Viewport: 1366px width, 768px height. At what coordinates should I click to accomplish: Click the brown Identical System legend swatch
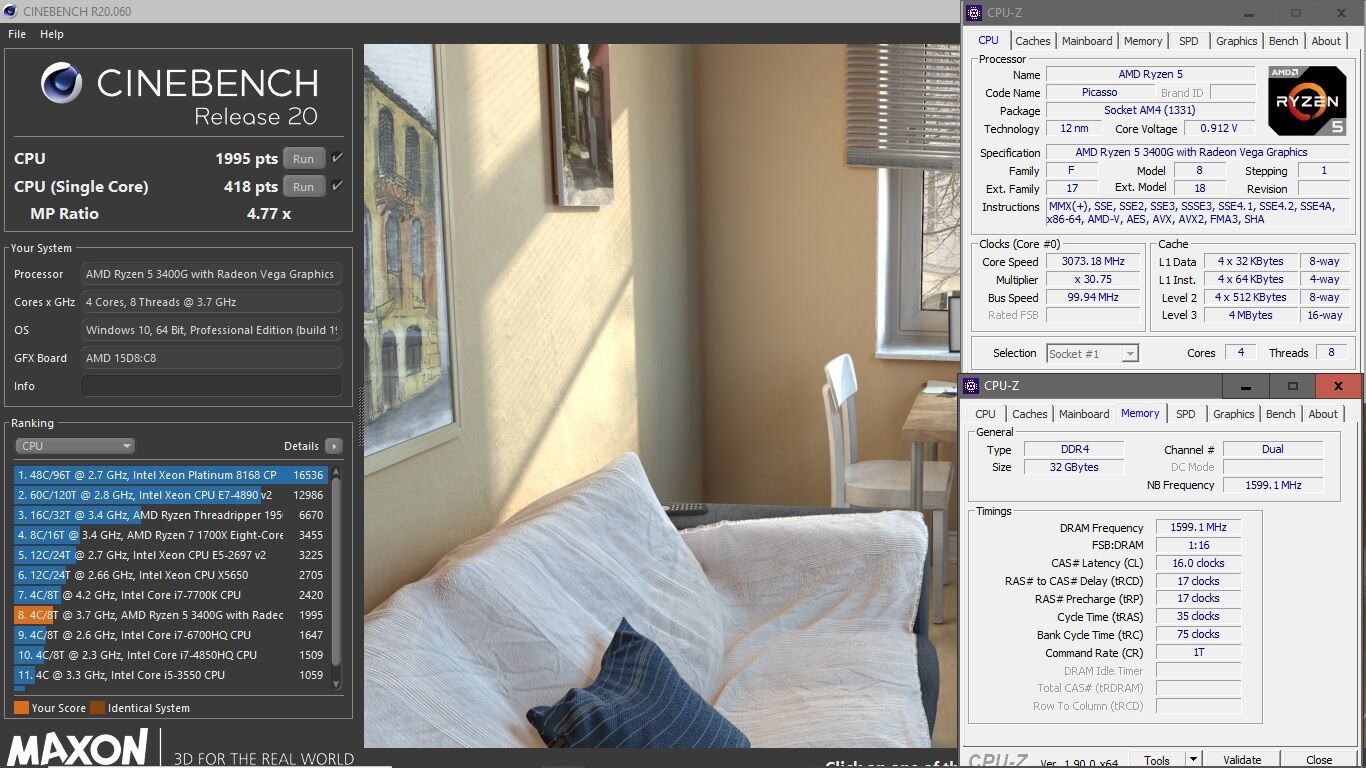coord(97,708)
